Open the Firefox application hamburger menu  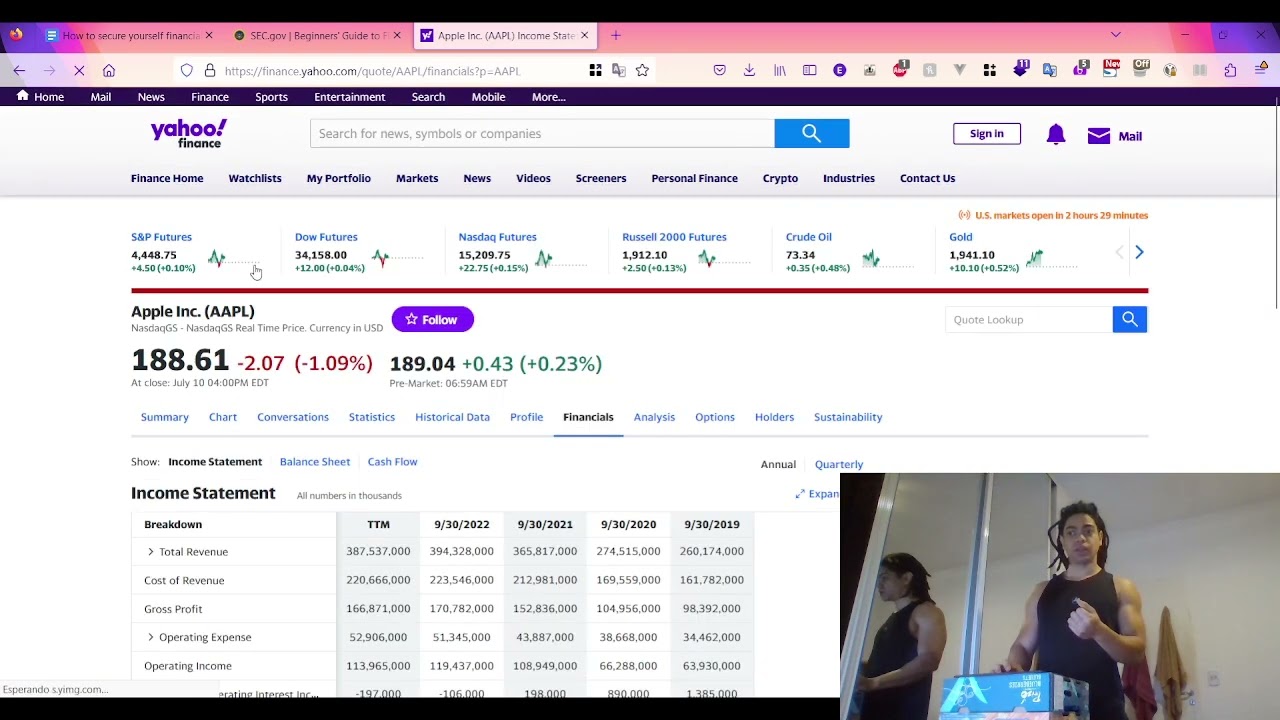pos(1260,70)
